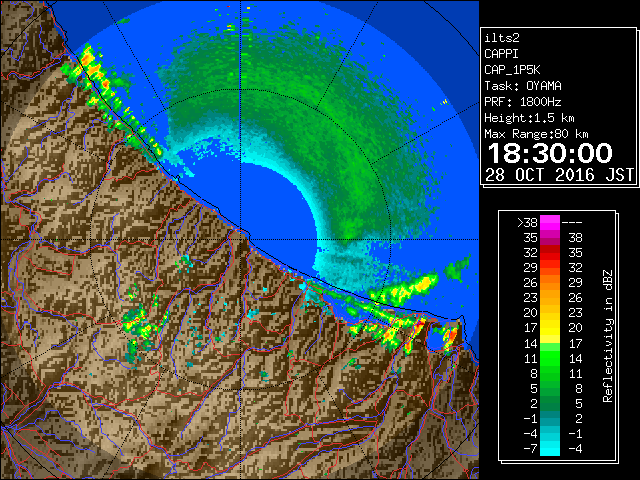Select the medium green 5–8 dBZ swatch

pos(550,389)
